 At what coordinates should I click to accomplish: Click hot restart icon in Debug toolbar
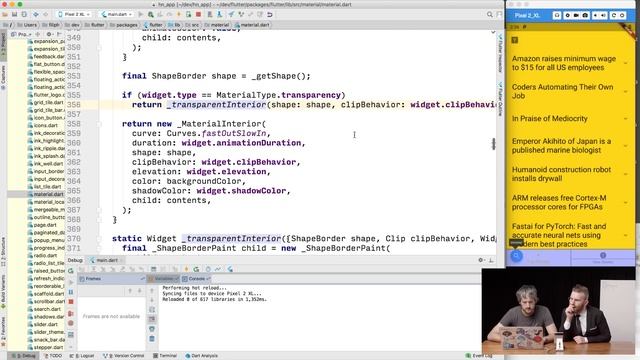tap(196, 269)
